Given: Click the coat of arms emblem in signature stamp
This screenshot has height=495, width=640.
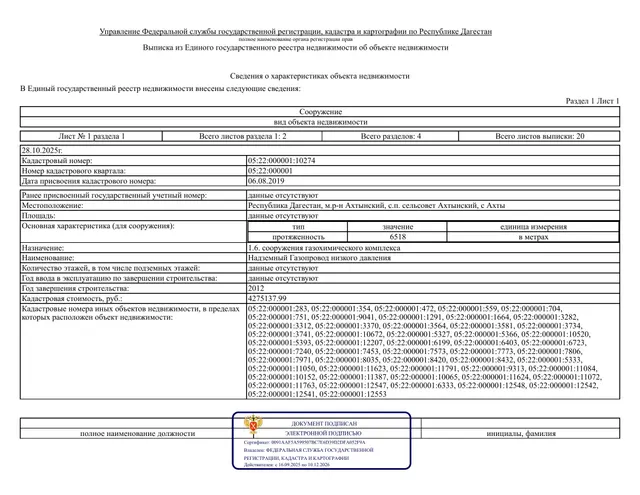Looking at the screenshot, I should [253, 426].
